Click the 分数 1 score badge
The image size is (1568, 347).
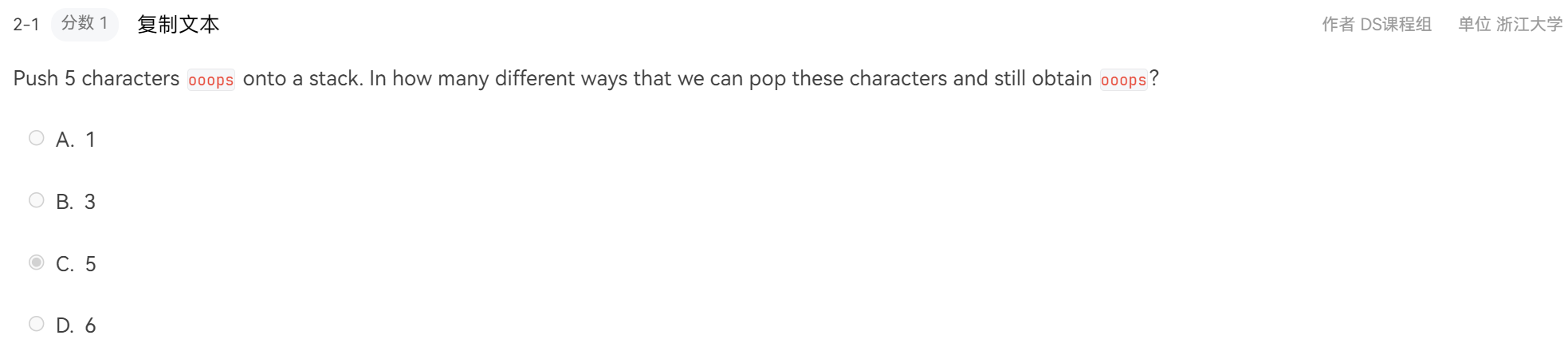coord(84,24)
